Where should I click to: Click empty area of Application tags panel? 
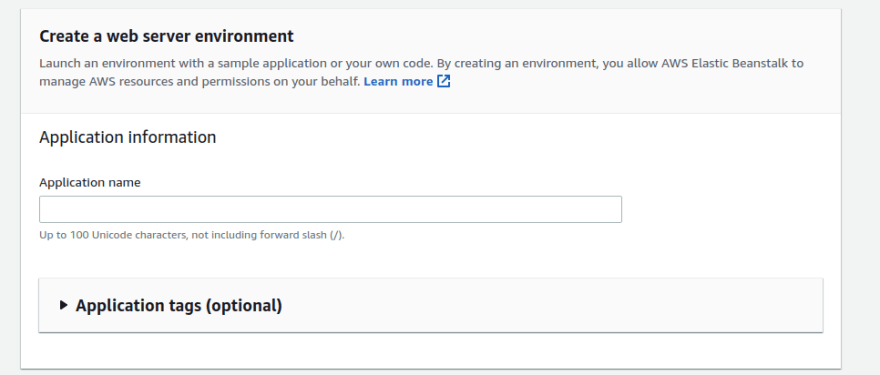coord(550,305)
